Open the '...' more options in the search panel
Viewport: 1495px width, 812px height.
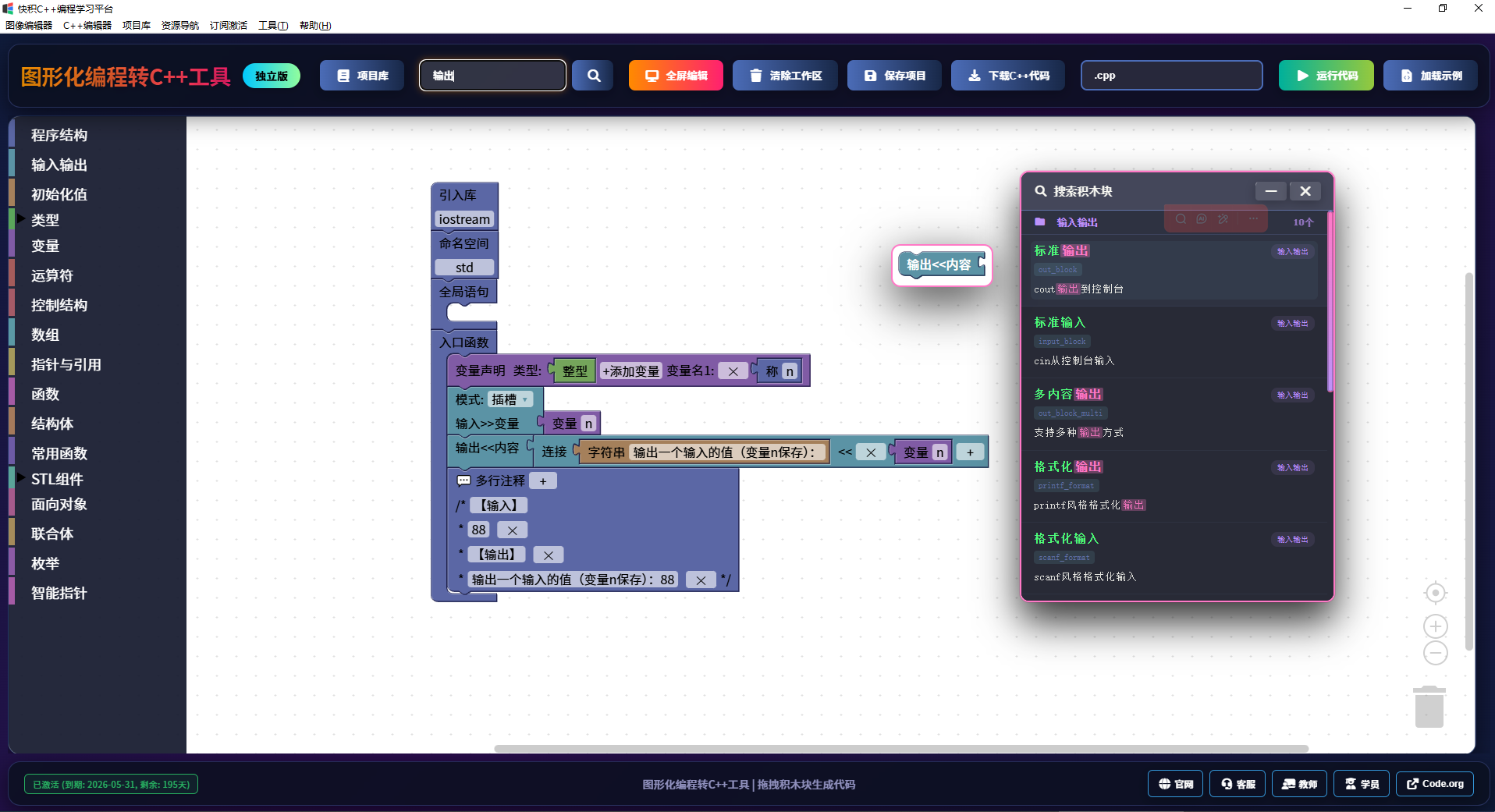[x=1252, y=219]
